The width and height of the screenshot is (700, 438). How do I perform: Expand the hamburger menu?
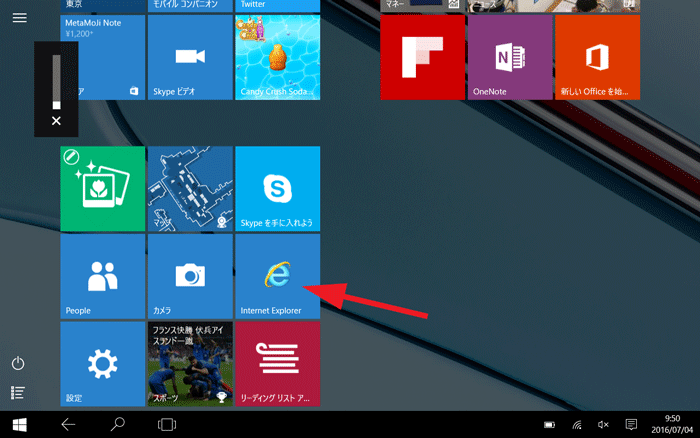tap(20, 17)
